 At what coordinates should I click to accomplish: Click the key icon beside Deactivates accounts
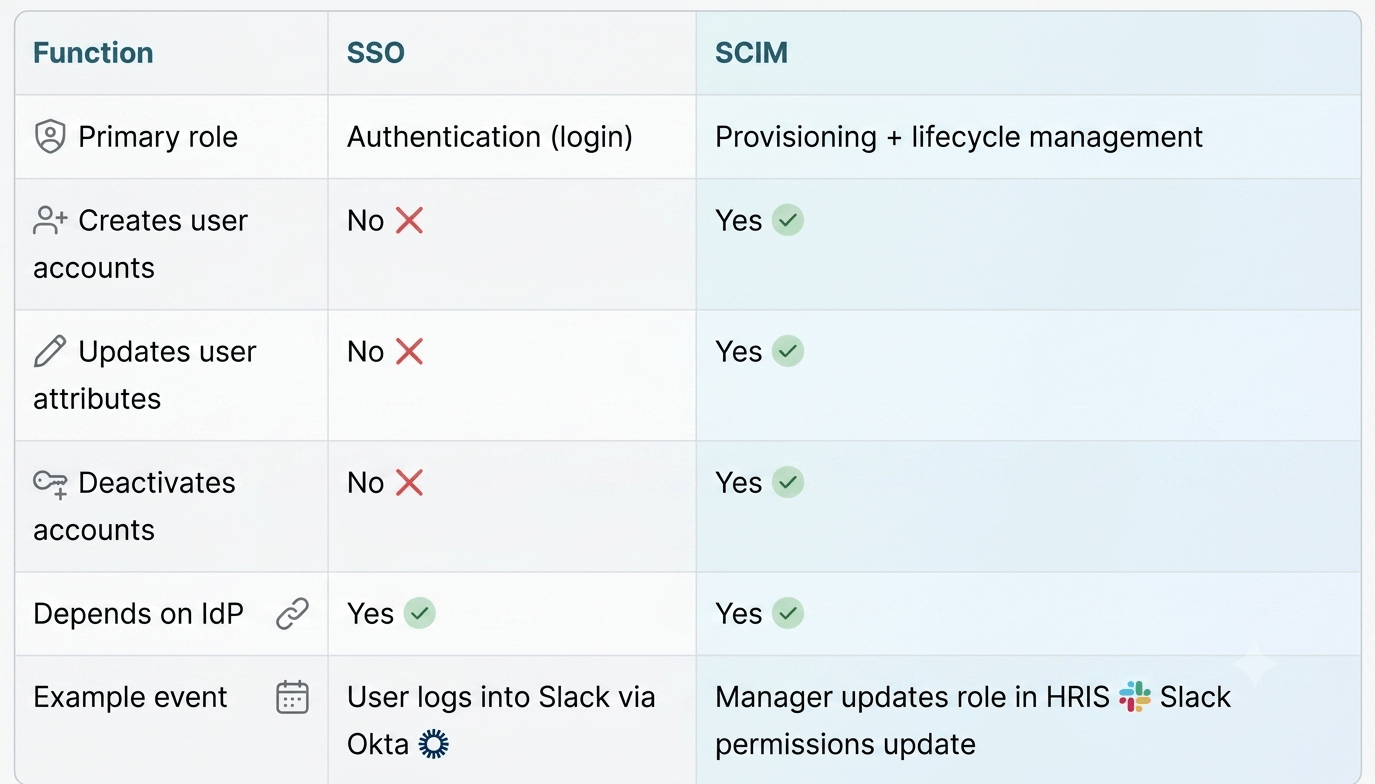(50, 484)
